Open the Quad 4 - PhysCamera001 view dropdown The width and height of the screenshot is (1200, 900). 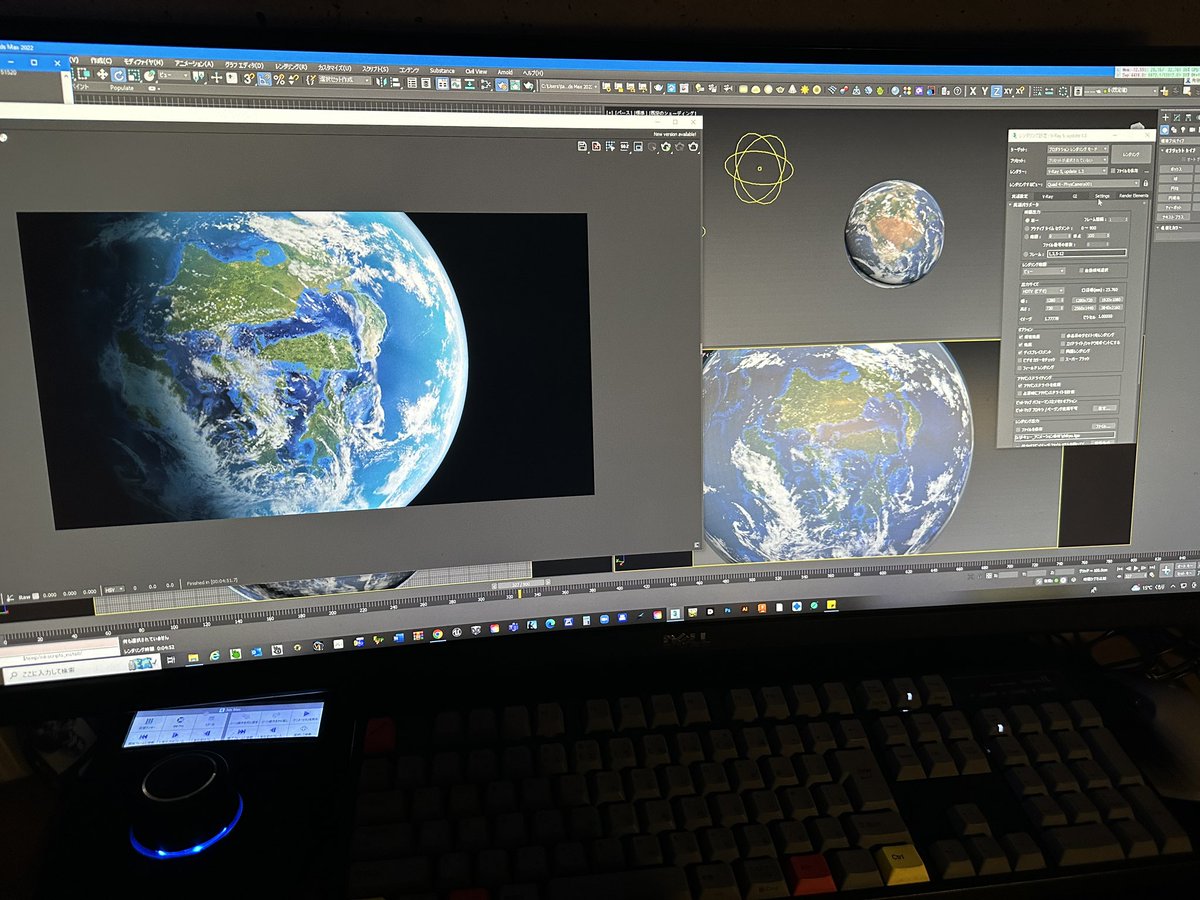click(1093, 184)
